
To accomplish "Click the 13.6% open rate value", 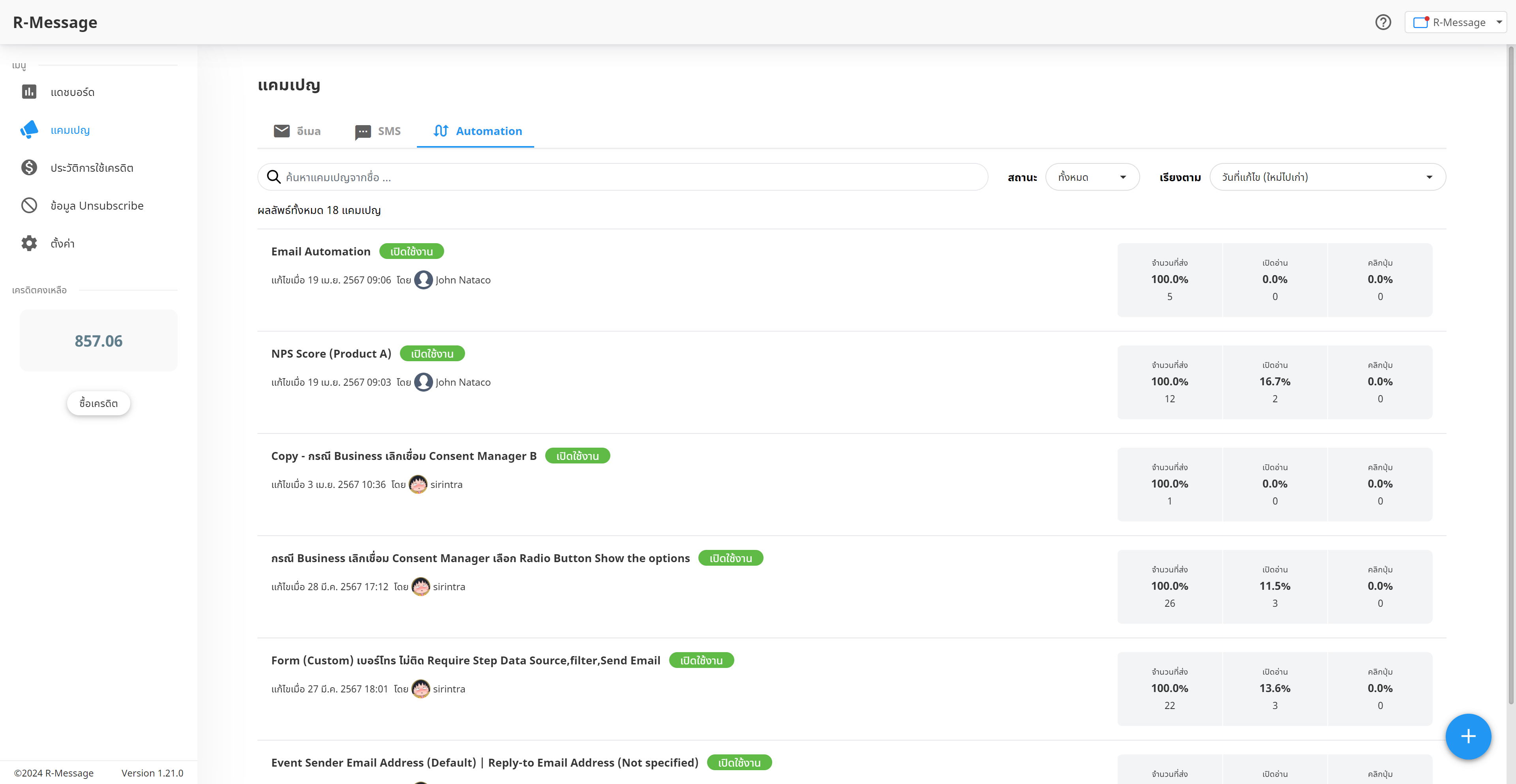I will (x=1275, y=688).
